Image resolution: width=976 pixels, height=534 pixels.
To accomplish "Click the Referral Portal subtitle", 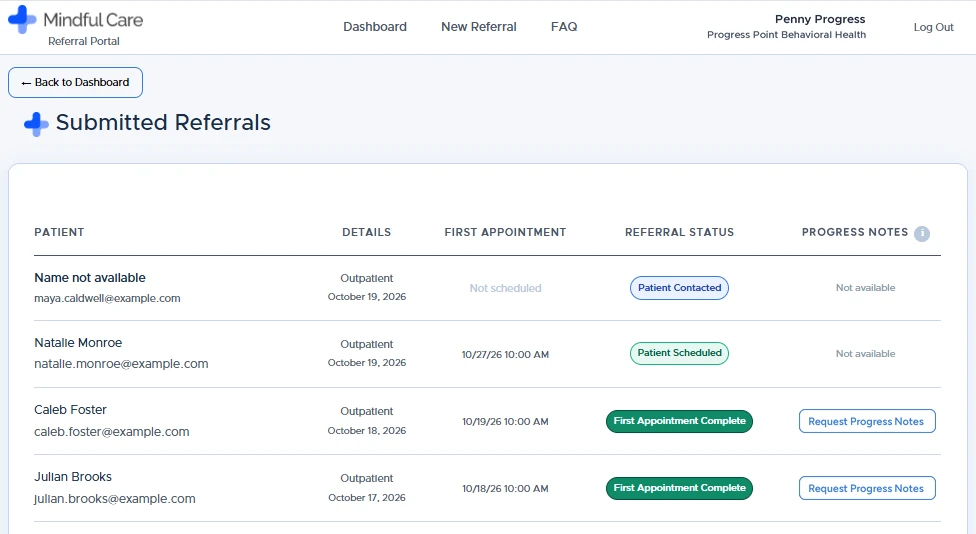I will [x=84, y=41].
